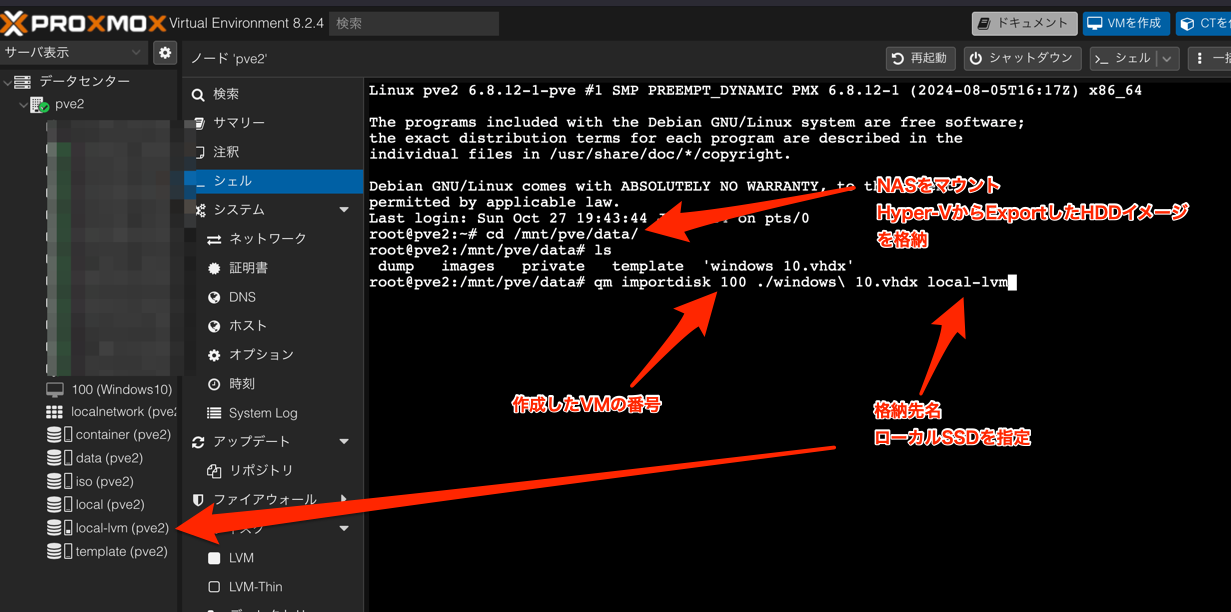Expand the システム section arrow
This screenshot has width=1231, height=612.
(x=344, y=210)
